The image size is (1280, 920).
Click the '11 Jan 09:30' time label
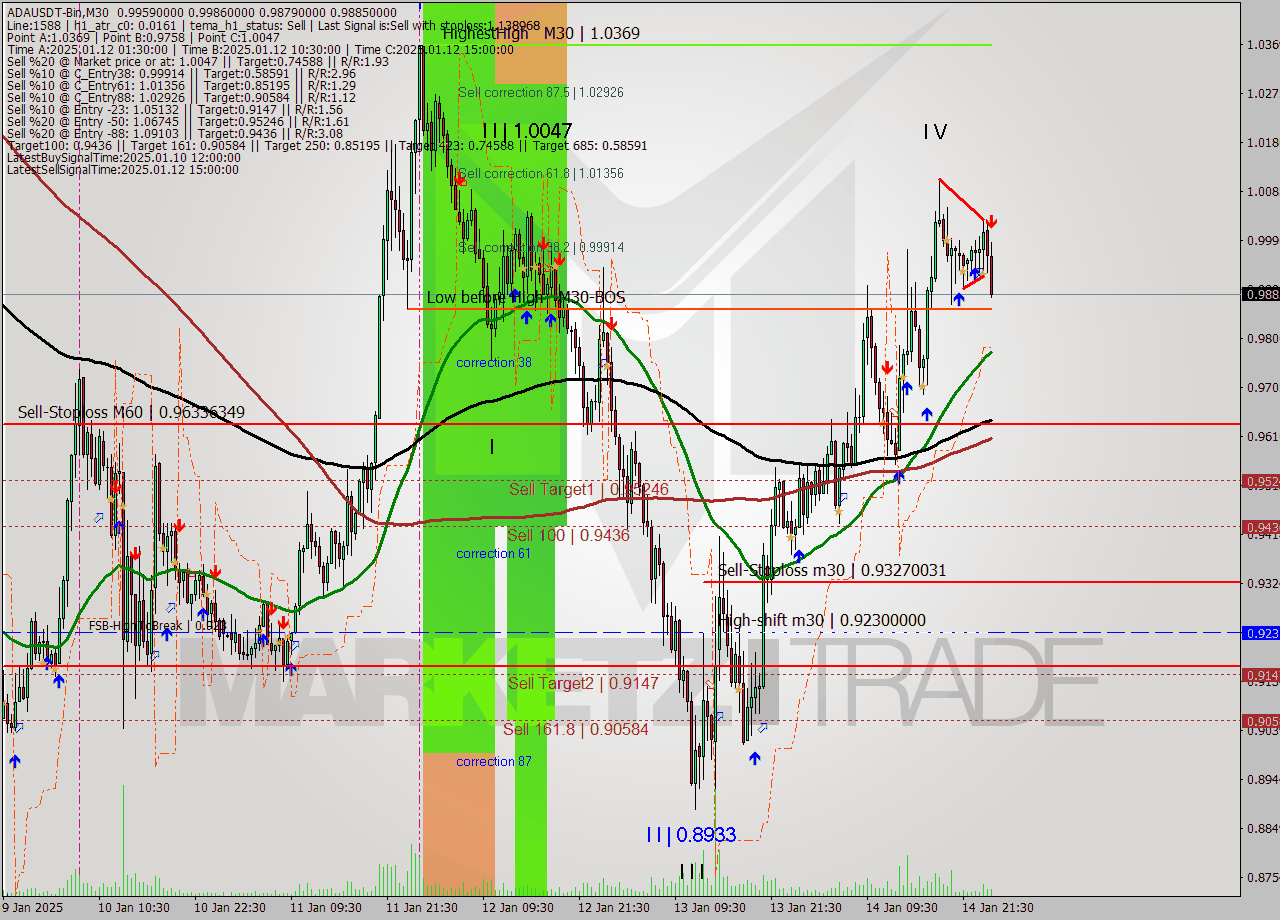point(325,908)
